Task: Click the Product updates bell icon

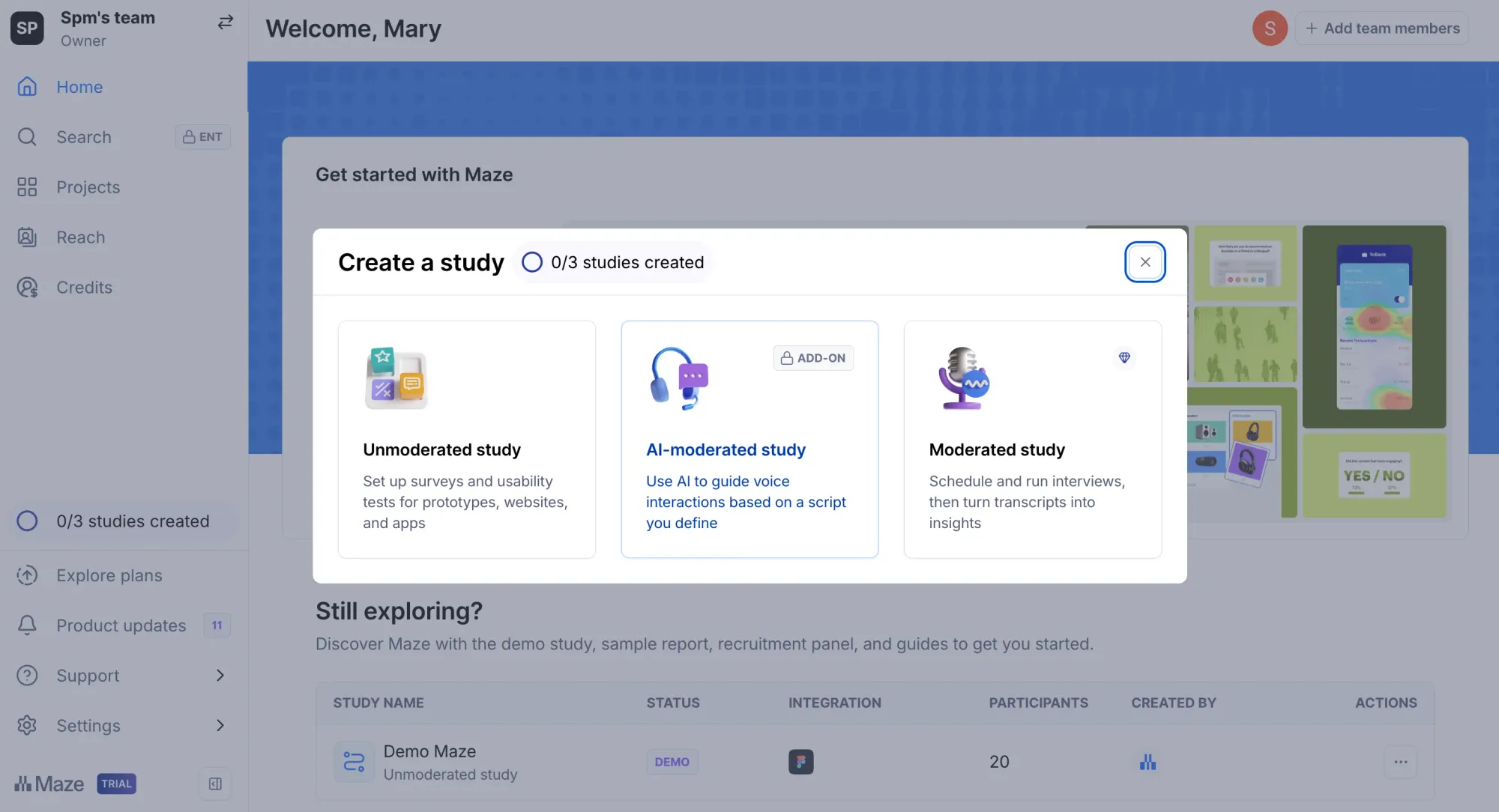Action: pyautogui.click(x=27, y=625)
